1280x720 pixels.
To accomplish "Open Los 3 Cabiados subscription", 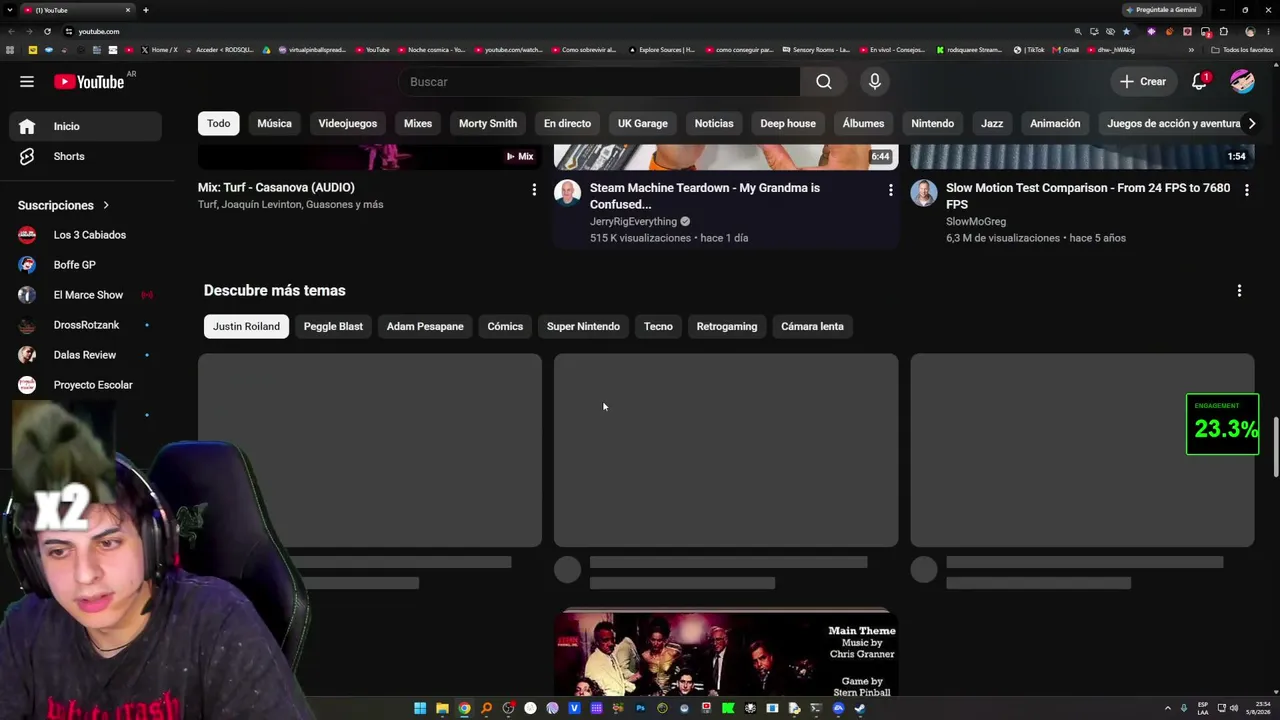I will [x=86, y=235].
